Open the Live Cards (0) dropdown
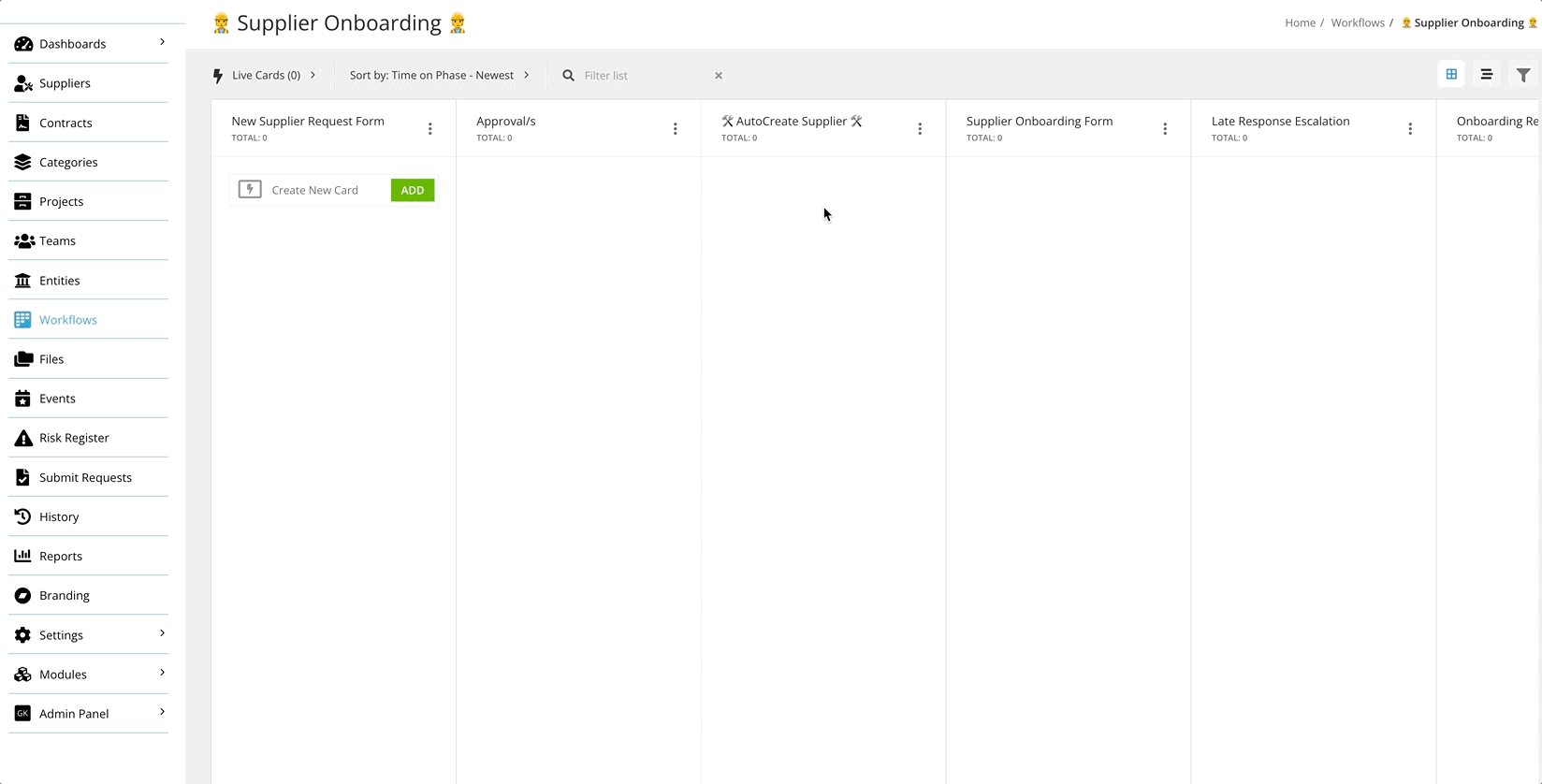 click(x=266, y=75)
